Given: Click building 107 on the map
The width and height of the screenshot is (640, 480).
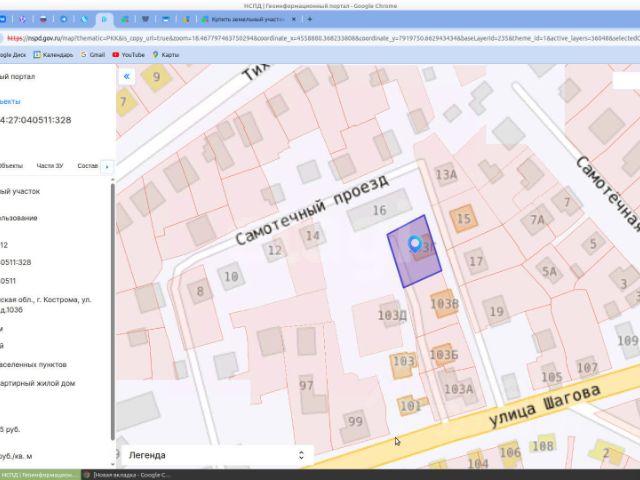Looking at the screenshot, I should [x=587, y=368].
